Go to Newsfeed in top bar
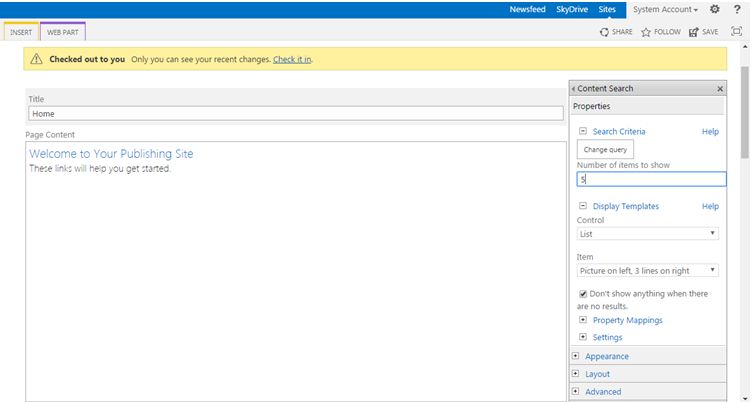Image resolution: width=752 pixels, height=402 pixels. point(527,9)
